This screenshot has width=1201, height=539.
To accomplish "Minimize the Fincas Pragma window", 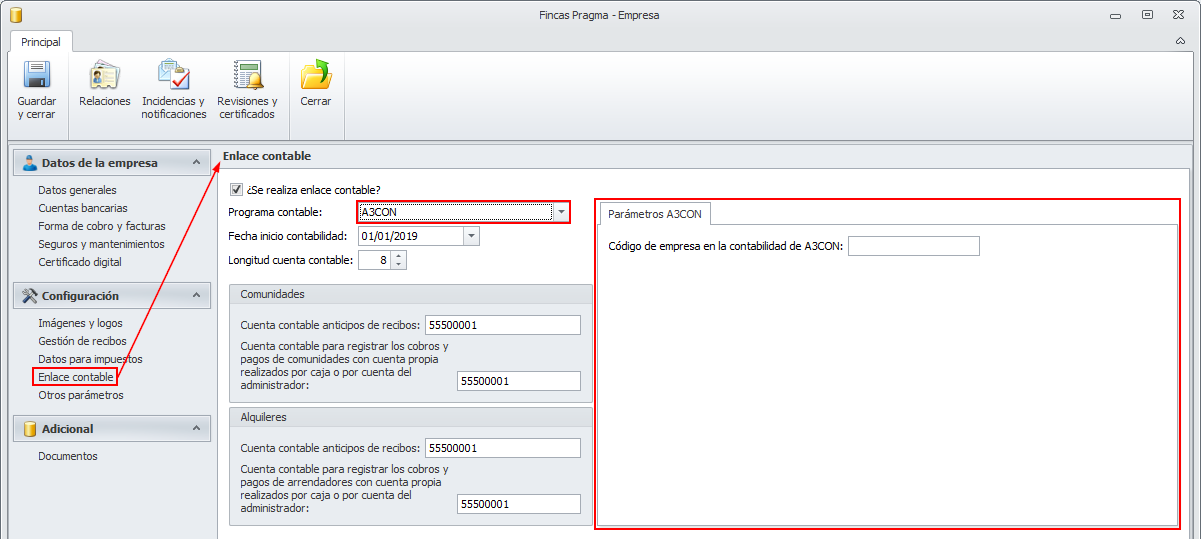I will click(1116, 15).
